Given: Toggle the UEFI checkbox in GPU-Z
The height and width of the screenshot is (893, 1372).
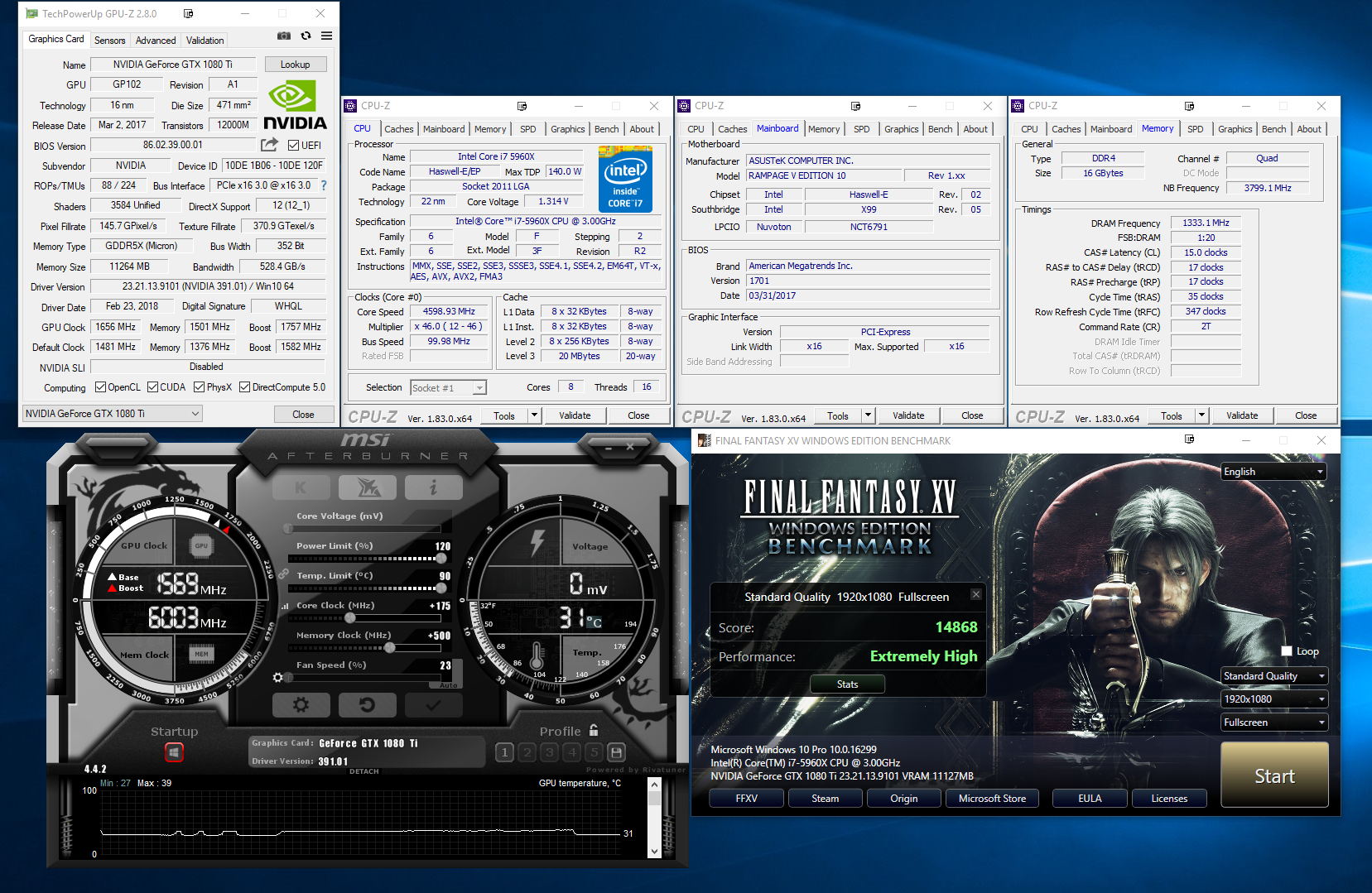Looking at the screenshot, I should click(x=293, y=145).
